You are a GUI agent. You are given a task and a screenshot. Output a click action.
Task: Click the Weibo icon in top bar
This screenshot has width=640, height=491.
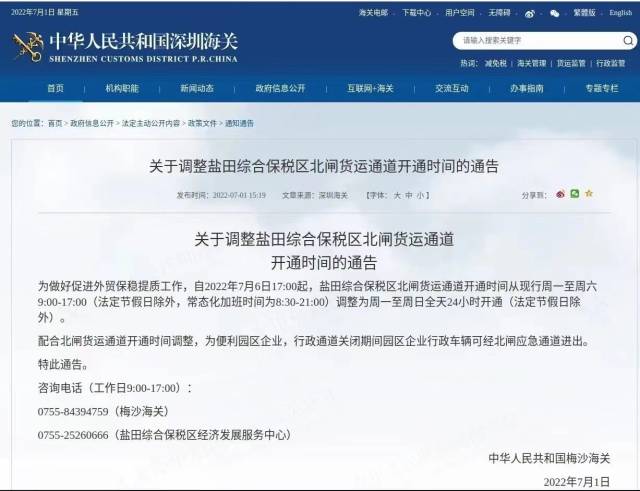pyautogui.click(x=530, y=13)
